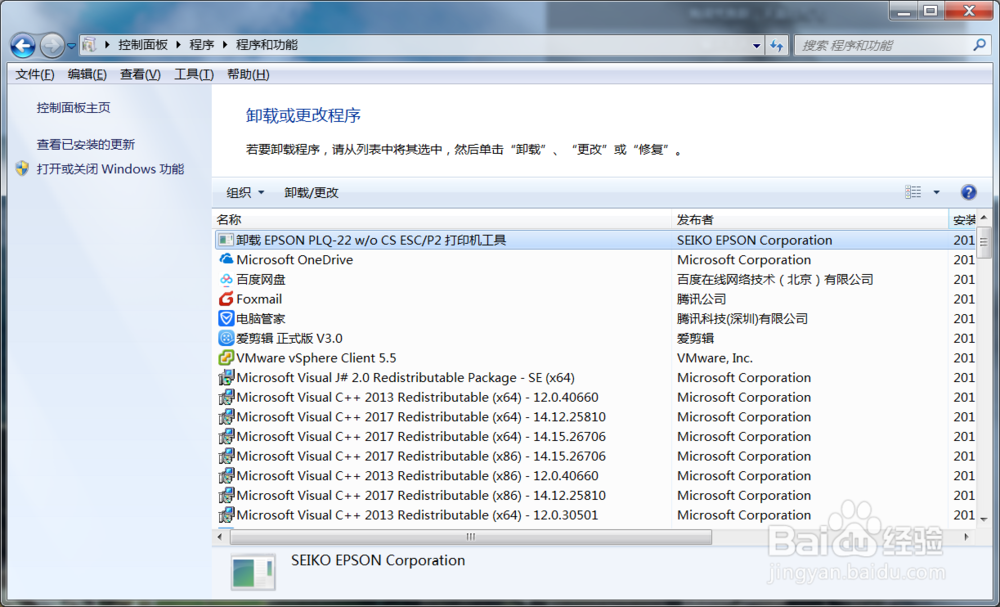Open the address bar history dropdown
This screenshot has width=1000, height=607.
(x=756, y=45)
